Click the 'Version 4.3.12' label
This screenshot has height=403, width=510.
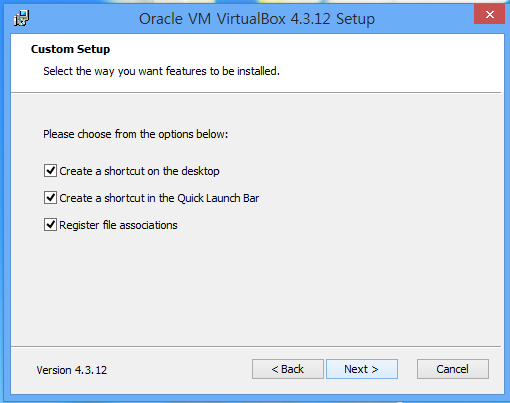72,370
